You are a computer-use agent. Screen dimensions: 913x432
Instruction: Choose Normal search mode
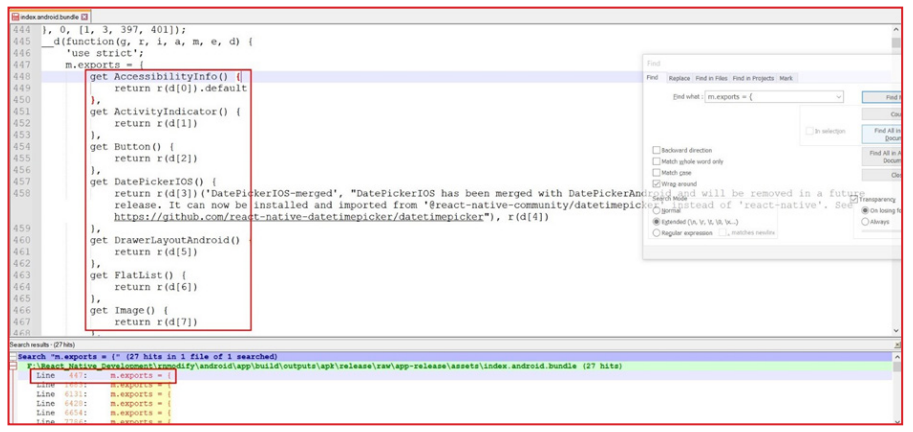point(657,211)
